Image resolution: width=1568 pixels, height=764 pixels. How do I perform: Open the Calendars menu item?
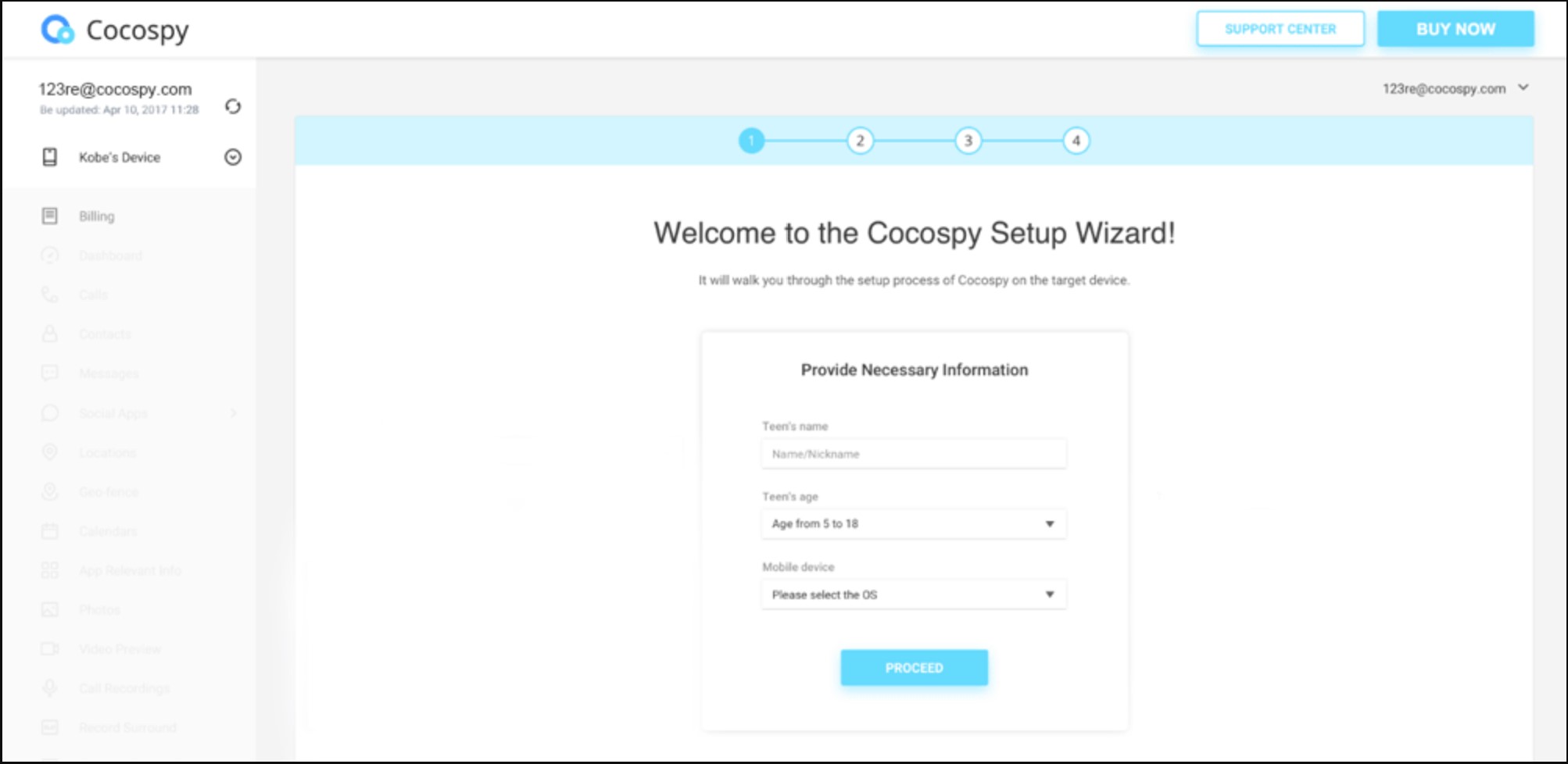pos(108,531)
